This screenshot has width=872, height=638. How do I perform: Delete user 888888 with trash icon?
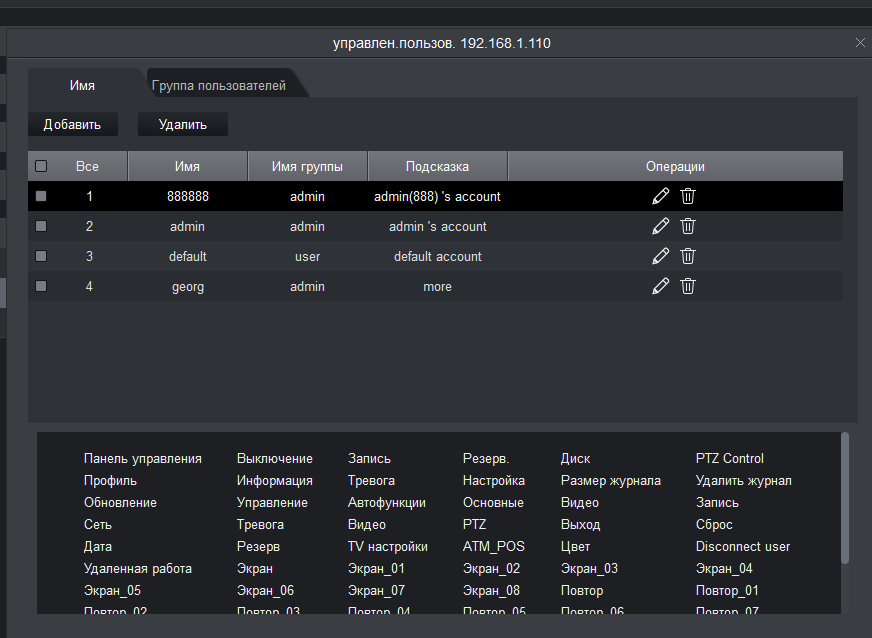[x=688, y=196]
